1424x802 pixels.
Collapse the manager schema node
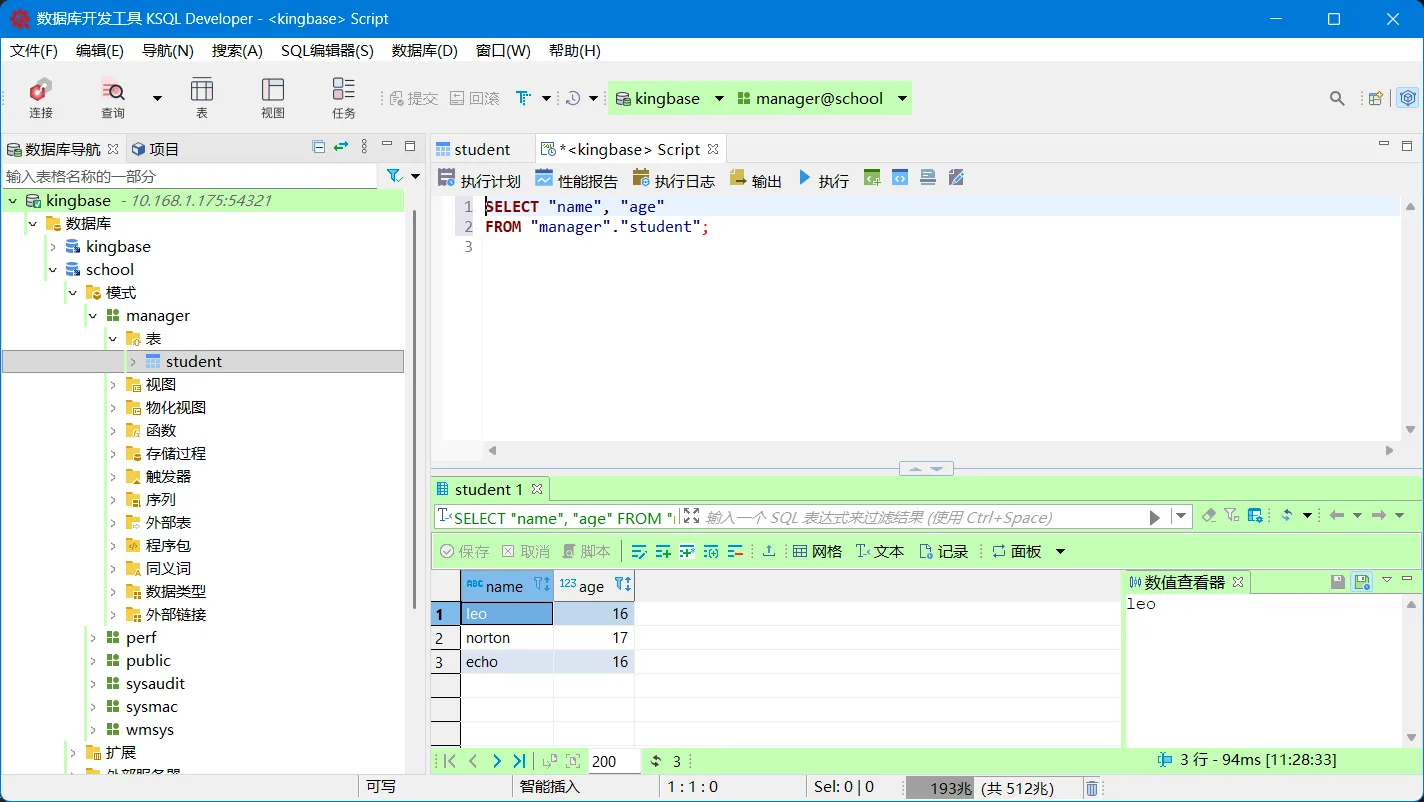coord(93,315)
